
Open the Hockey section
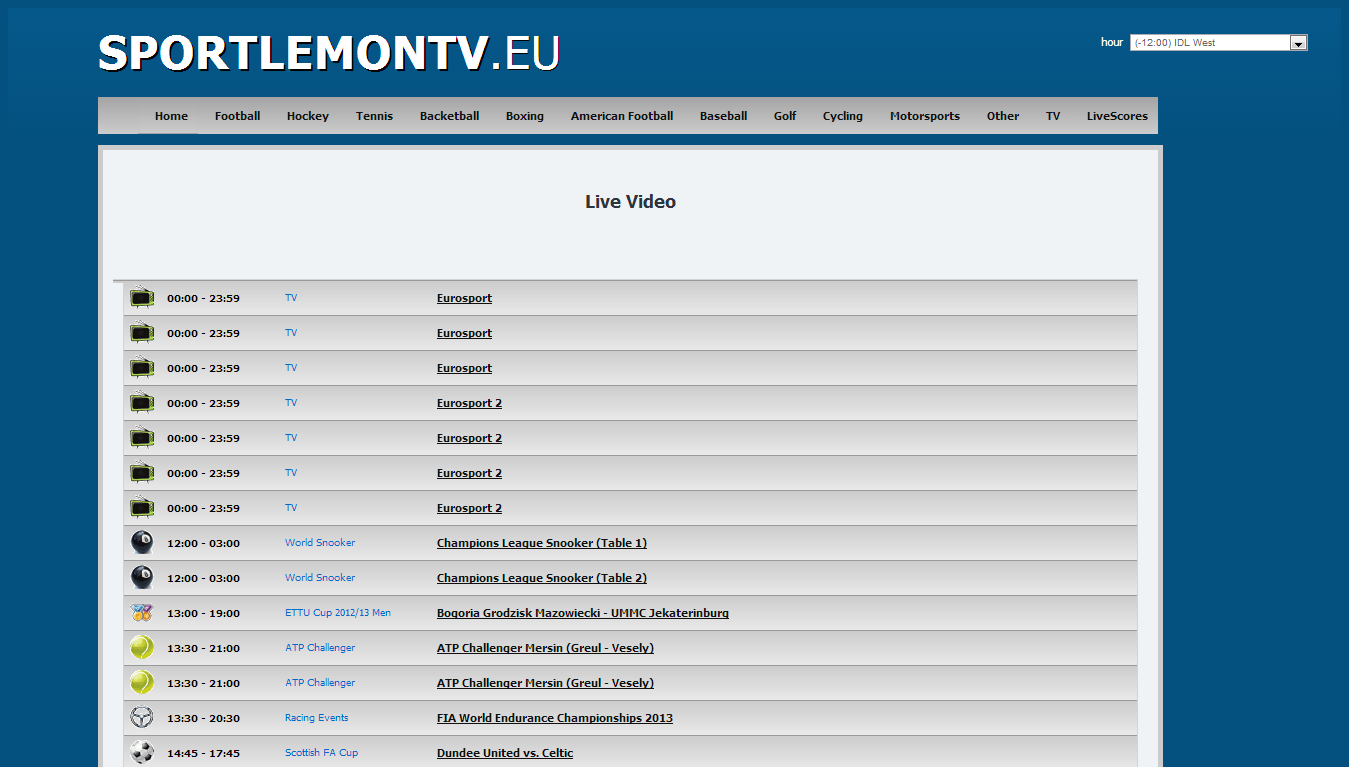[307, 116]
